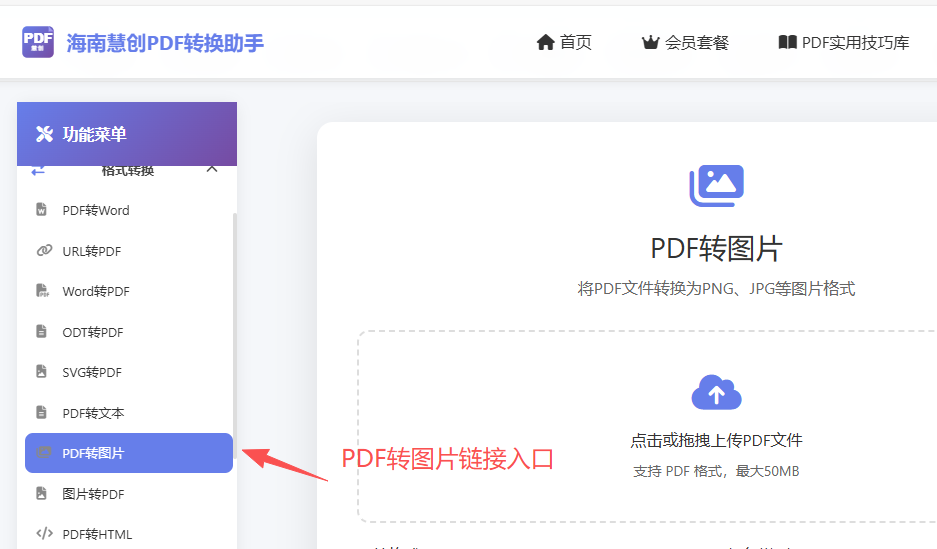Click the large images icon above PDF转图片 title
Viewport: 937px width, 549px height.
coord(716,186)
